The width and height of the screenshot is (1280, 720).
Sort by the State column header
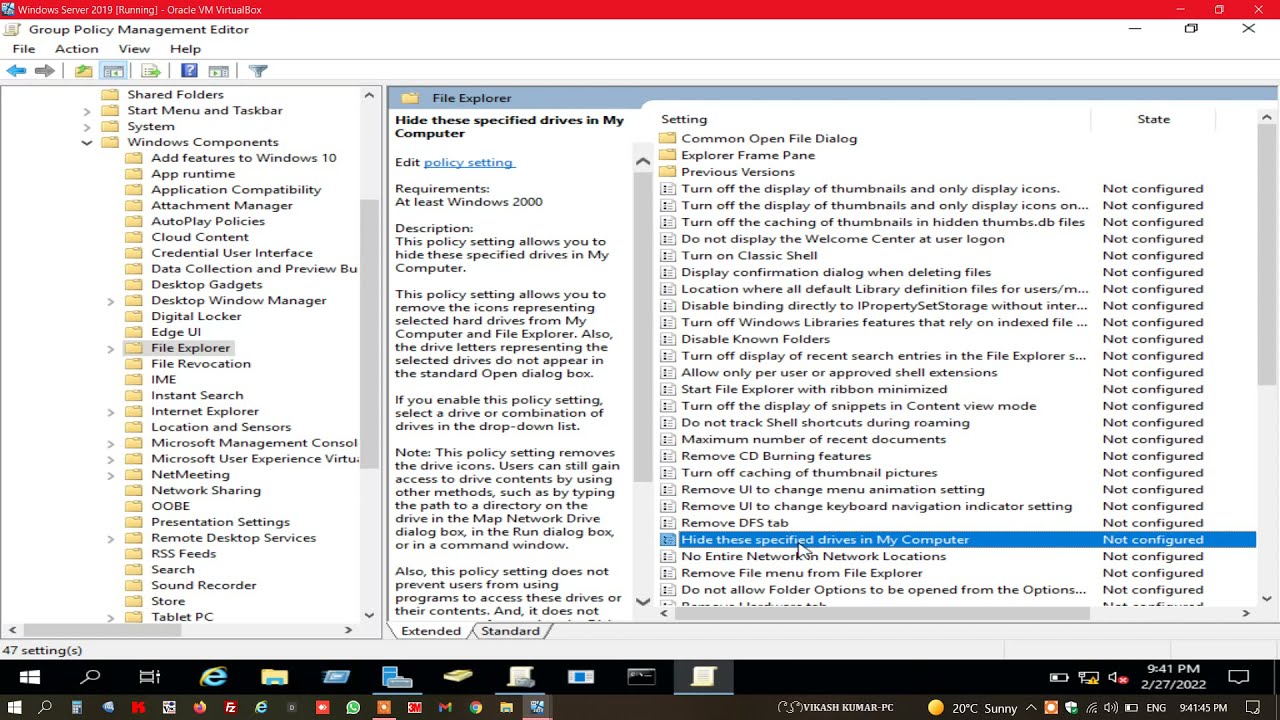(x=1153, y=119)
